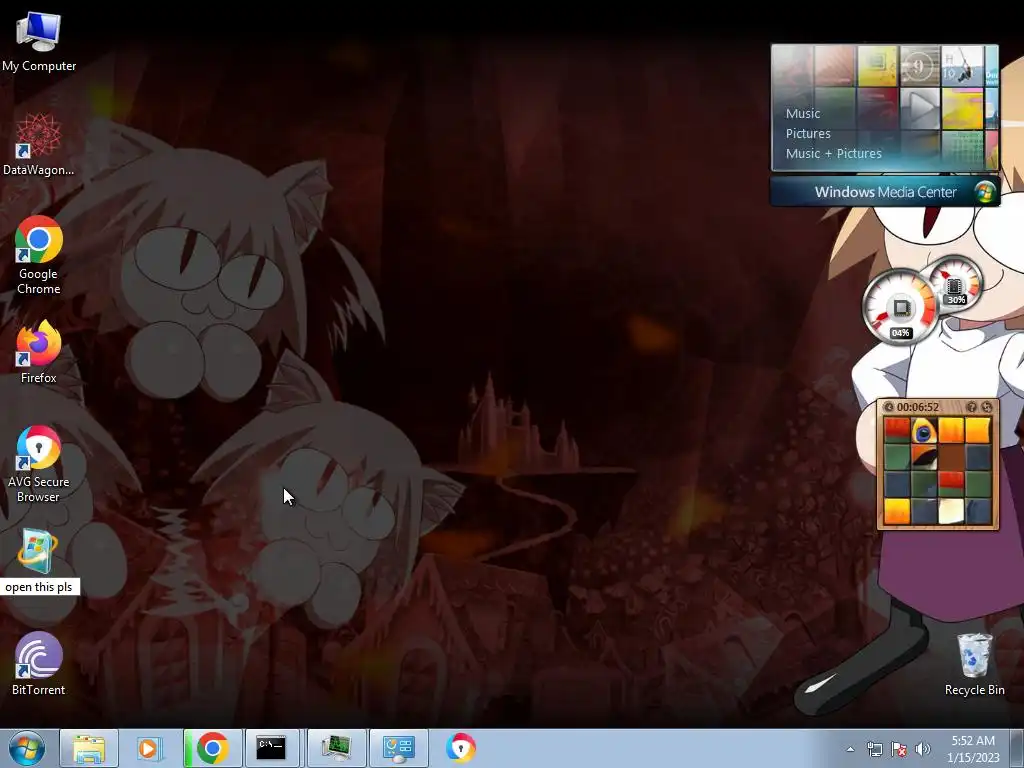Viewport: 1024px width, 768px height.
Task: Open the Action Center flag icon
Action: (x=899, y=749)
